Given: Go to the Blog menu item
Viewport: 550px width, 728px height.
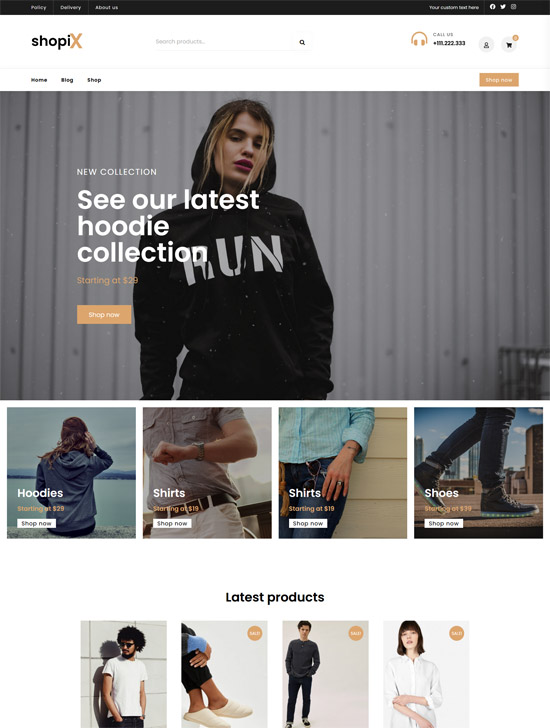Looking at the screenshot, I should 67,80.
